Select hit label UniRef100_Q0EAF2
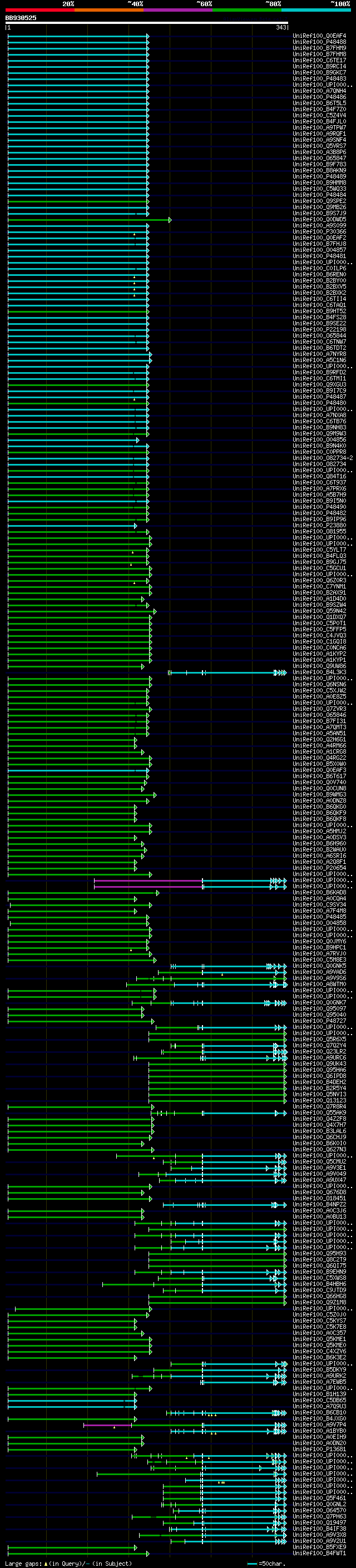The image size is (356, 1568). pyautogui.click(x=319, y=238)
